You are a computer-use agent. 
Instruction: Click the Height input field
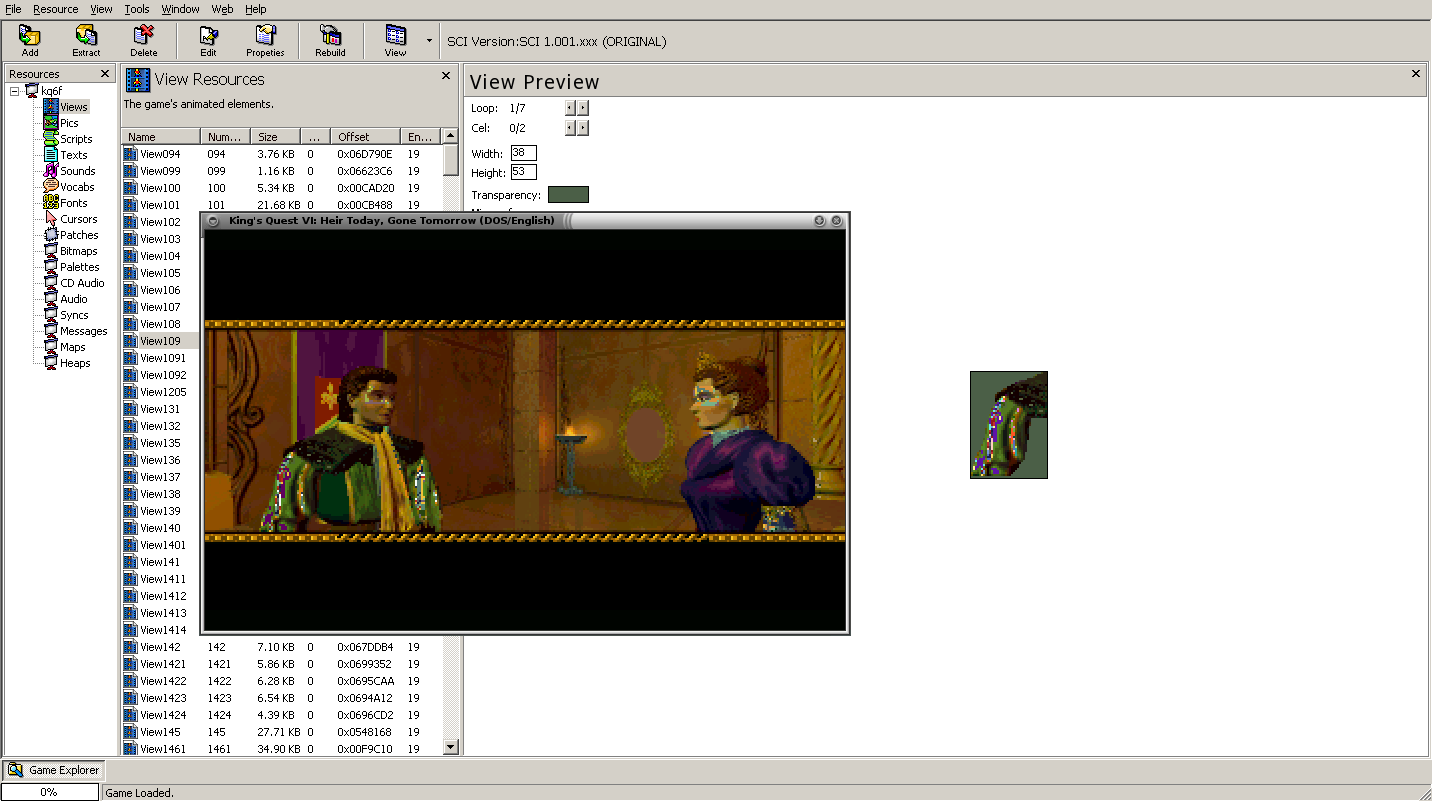524,172
